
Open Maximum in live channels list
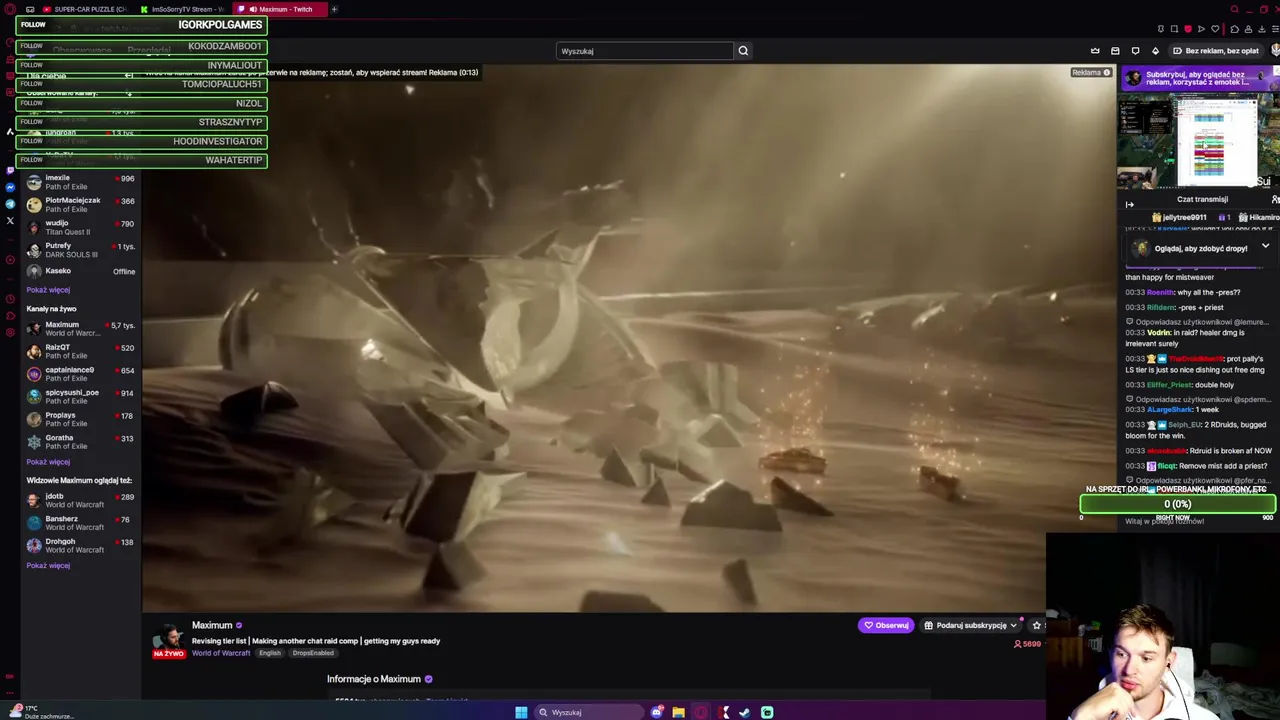click(80, 329)
